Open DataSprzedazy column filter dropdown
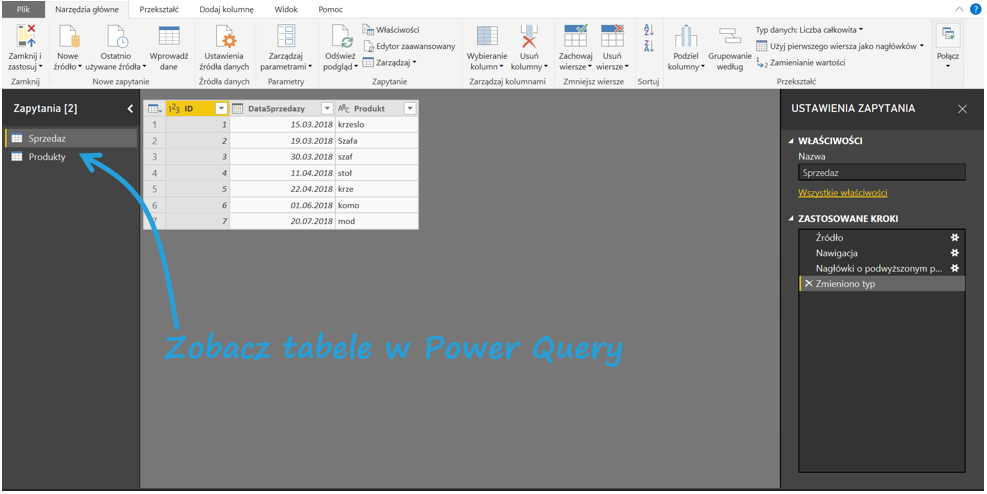Viewport: 987px width, 494px height. click(x=327, y=108)
